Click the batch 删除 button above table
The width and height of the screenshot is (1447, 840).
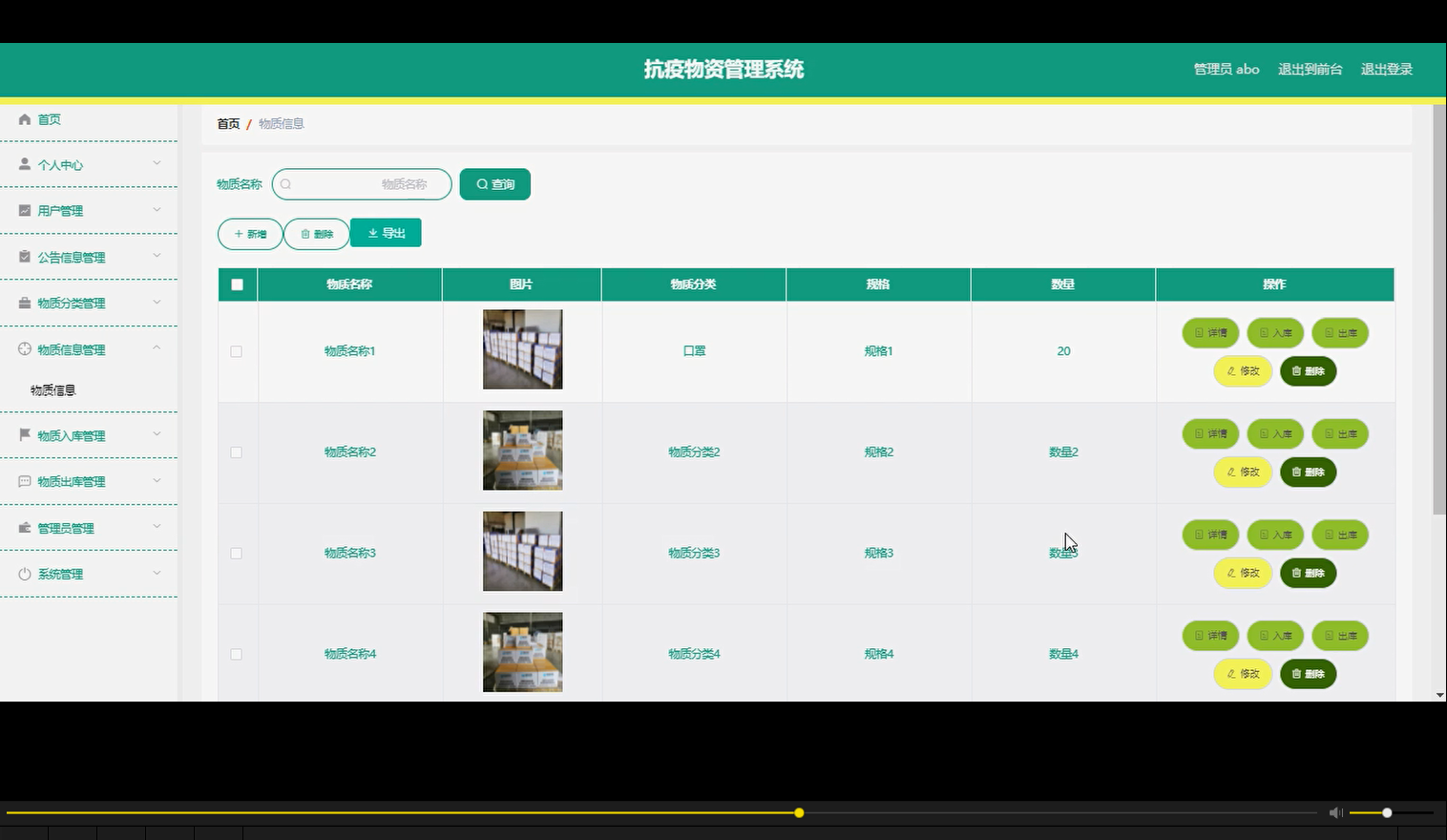[316, 234]
